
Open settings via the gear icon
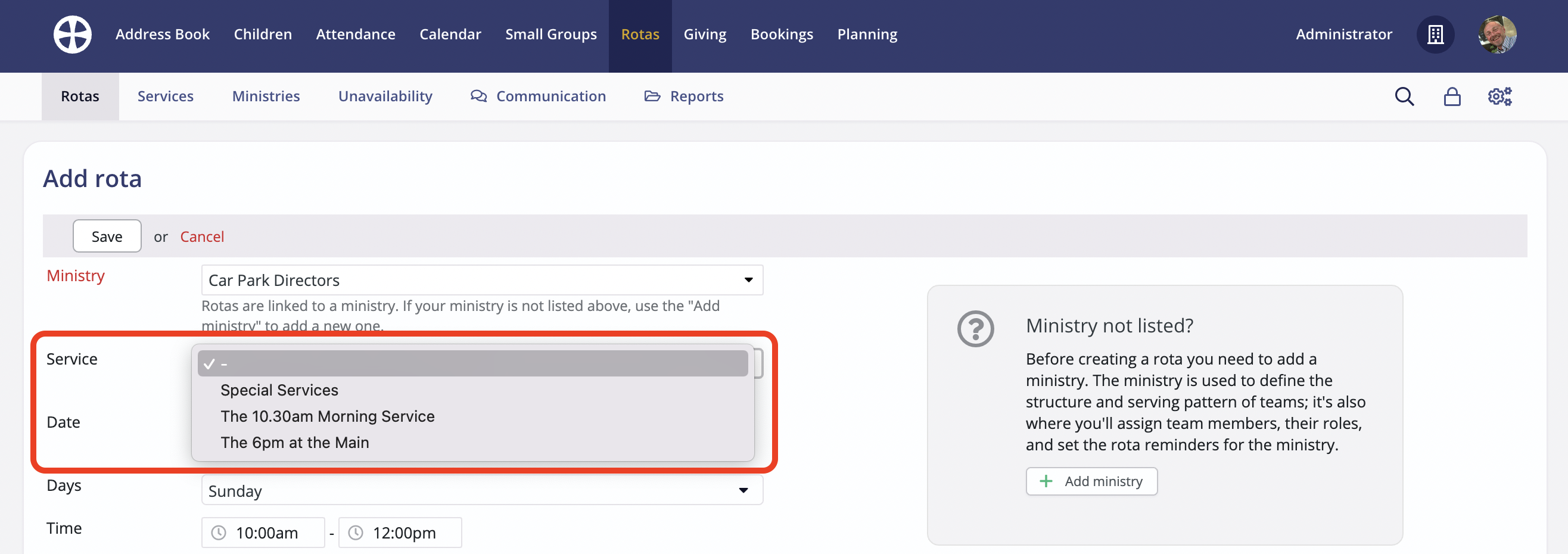pos(1499,96)
